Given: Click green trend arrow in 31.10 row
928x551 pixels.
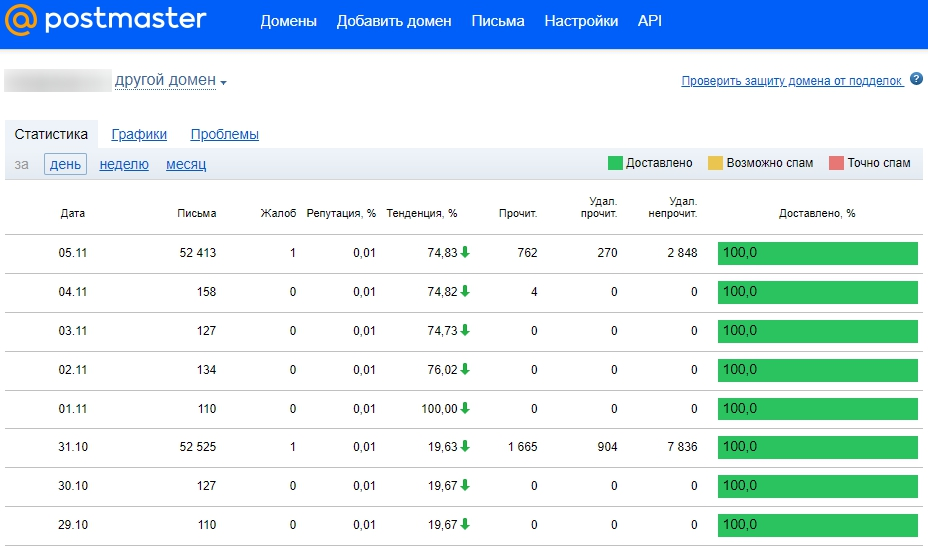Looking at the screenshot, I should coord(465,447).
